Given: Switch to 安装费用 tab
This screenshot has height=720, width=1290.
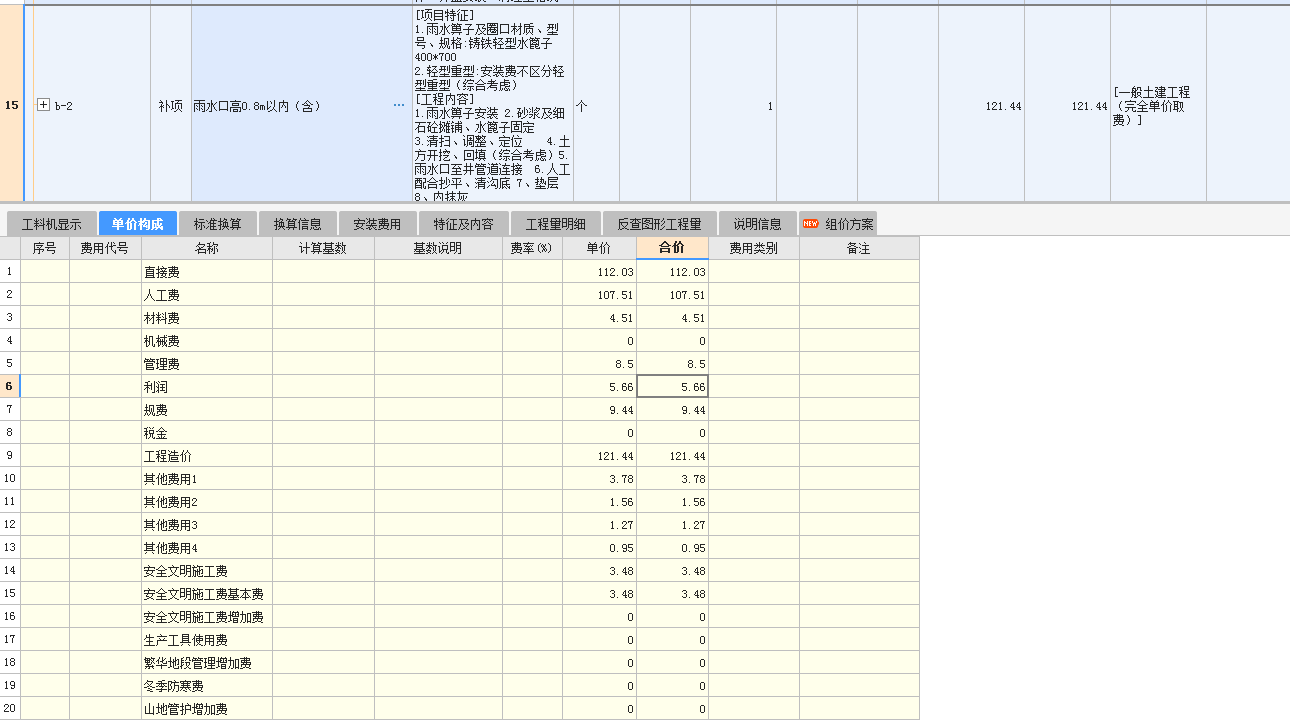Looking at the screenshot, I should click(x=377, y=224).
